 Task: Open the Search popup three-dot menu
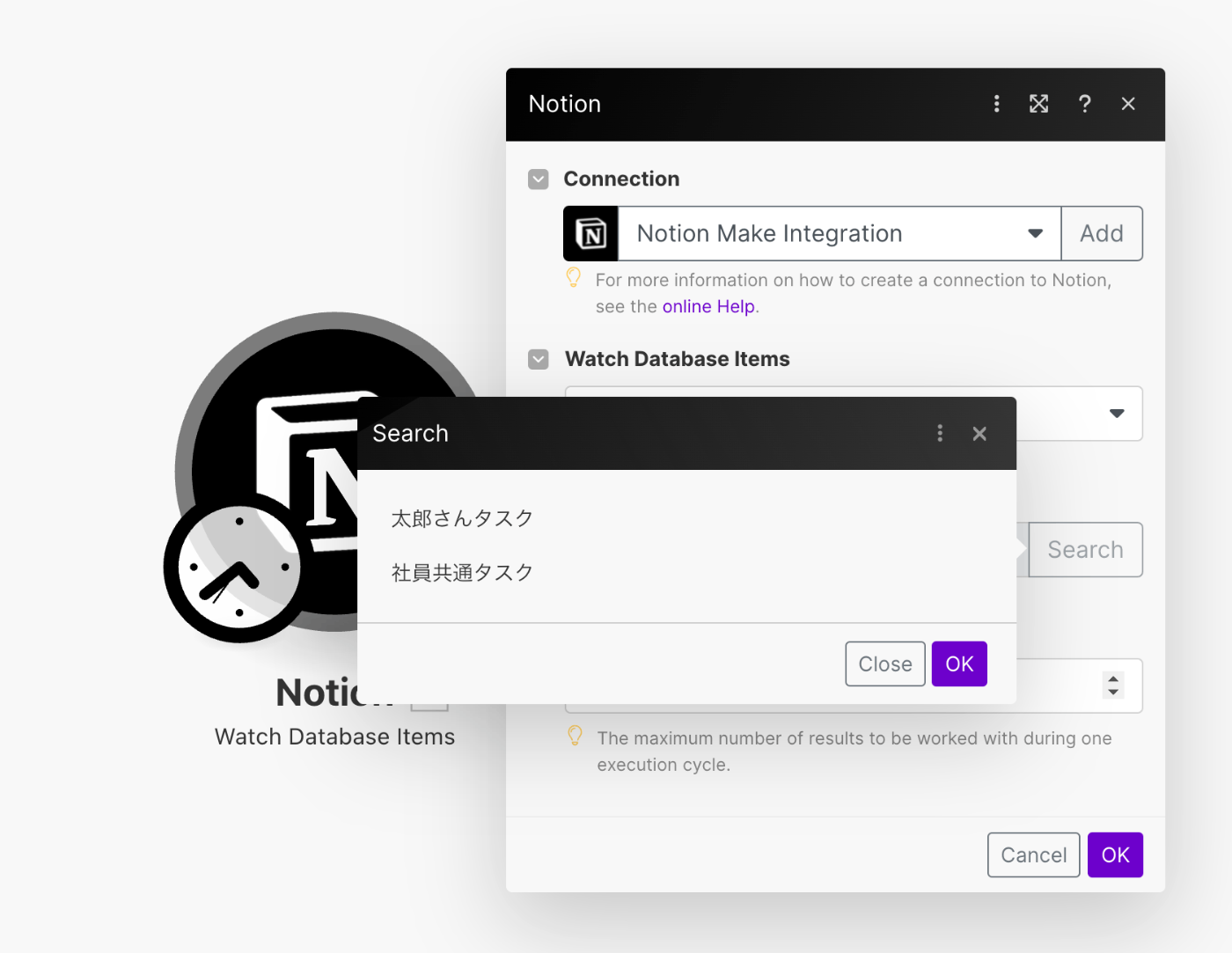click(940, 433)
